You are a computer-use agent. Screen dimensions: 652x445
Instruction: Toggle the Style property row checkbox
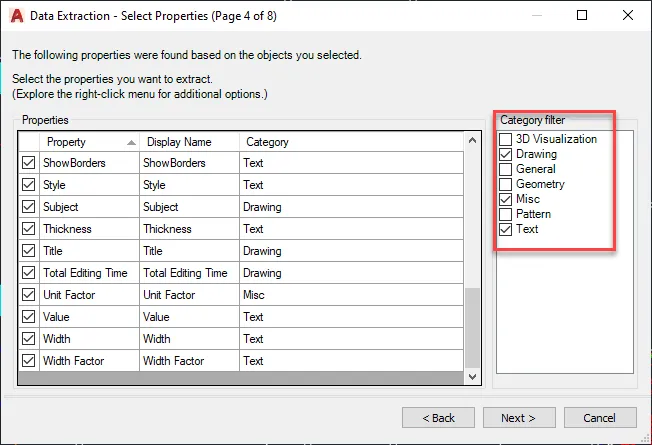28,185
